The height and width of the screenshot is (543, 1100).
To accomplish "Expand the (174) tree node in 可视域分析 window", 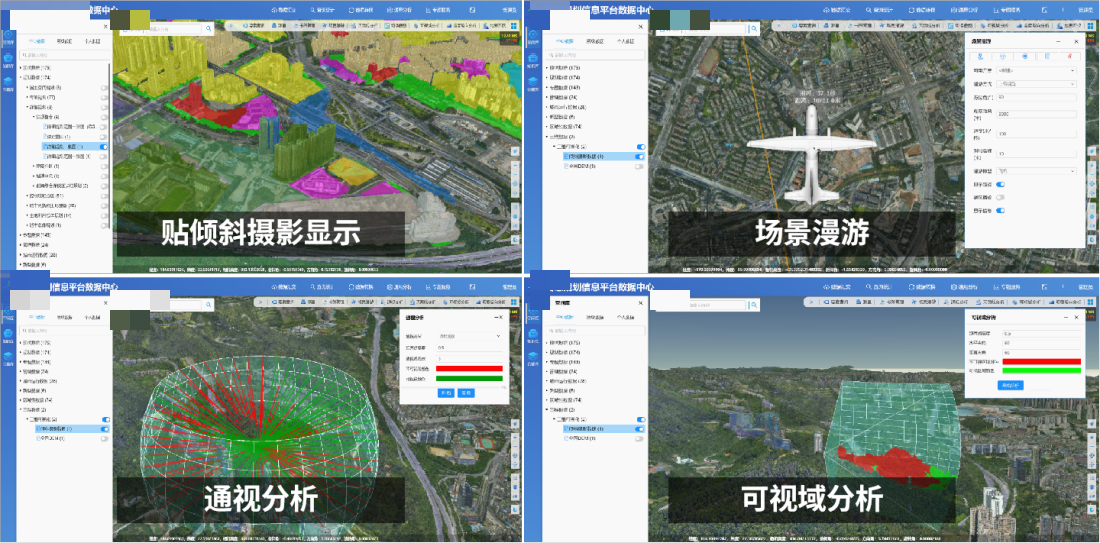I will pyautogui.click(x=547, y=352).
